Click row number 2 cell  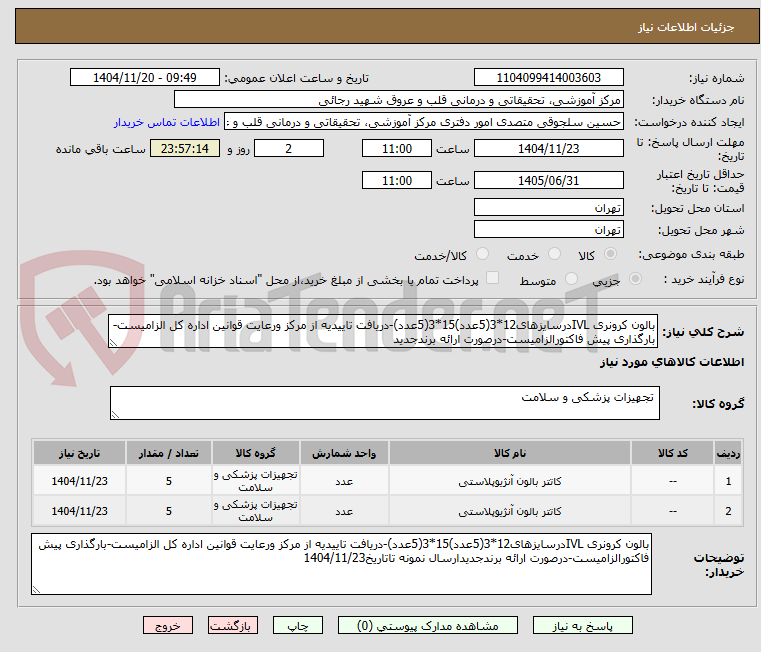coord(728,511)
